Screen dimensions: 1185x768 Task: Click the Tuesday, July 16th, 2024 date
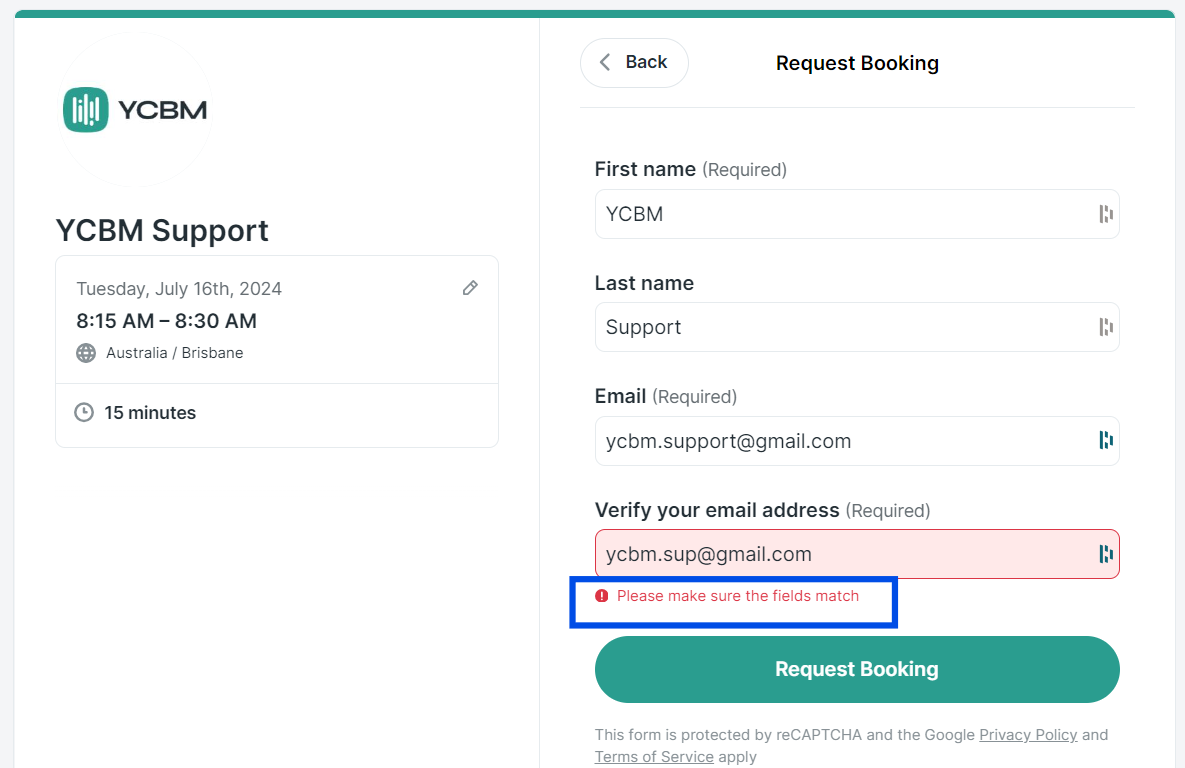[x=179, y=289]
